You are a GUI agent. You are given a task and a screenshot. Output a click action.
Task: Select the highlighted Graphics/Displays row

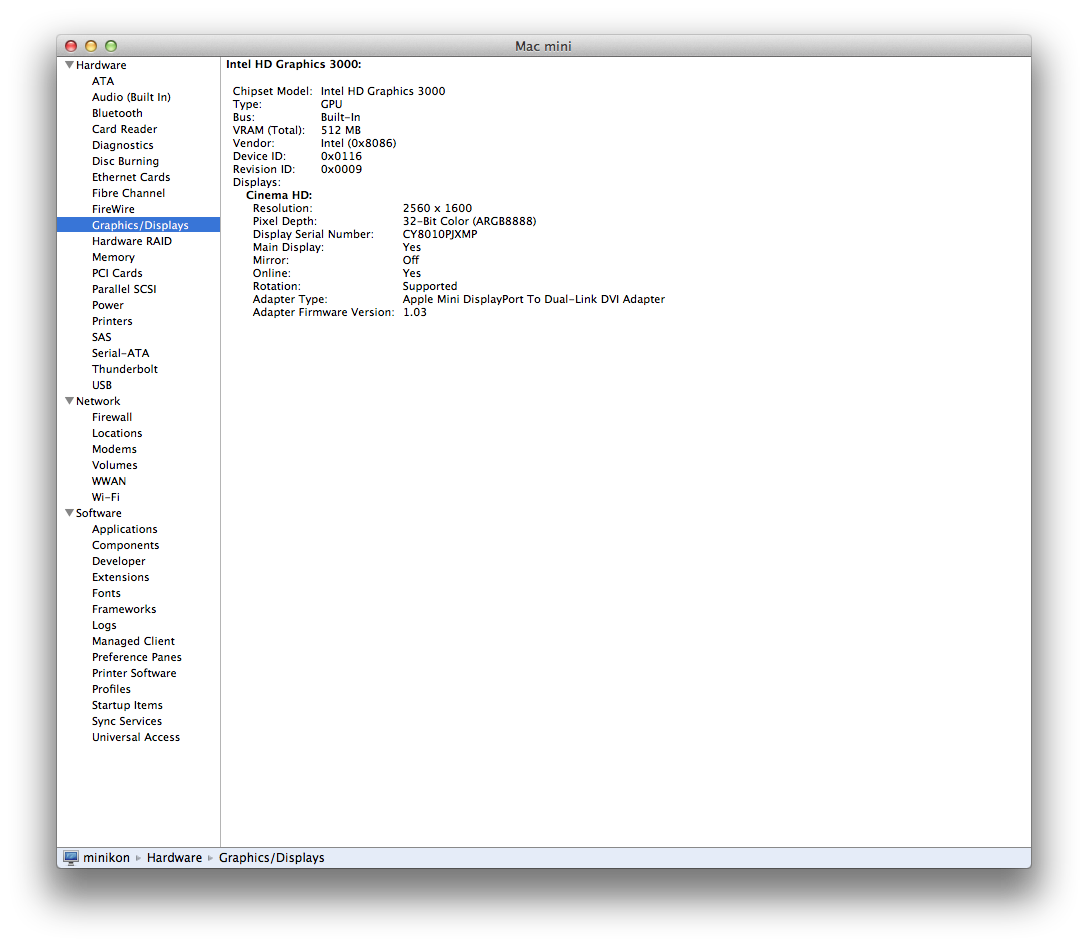click(139, 225)
